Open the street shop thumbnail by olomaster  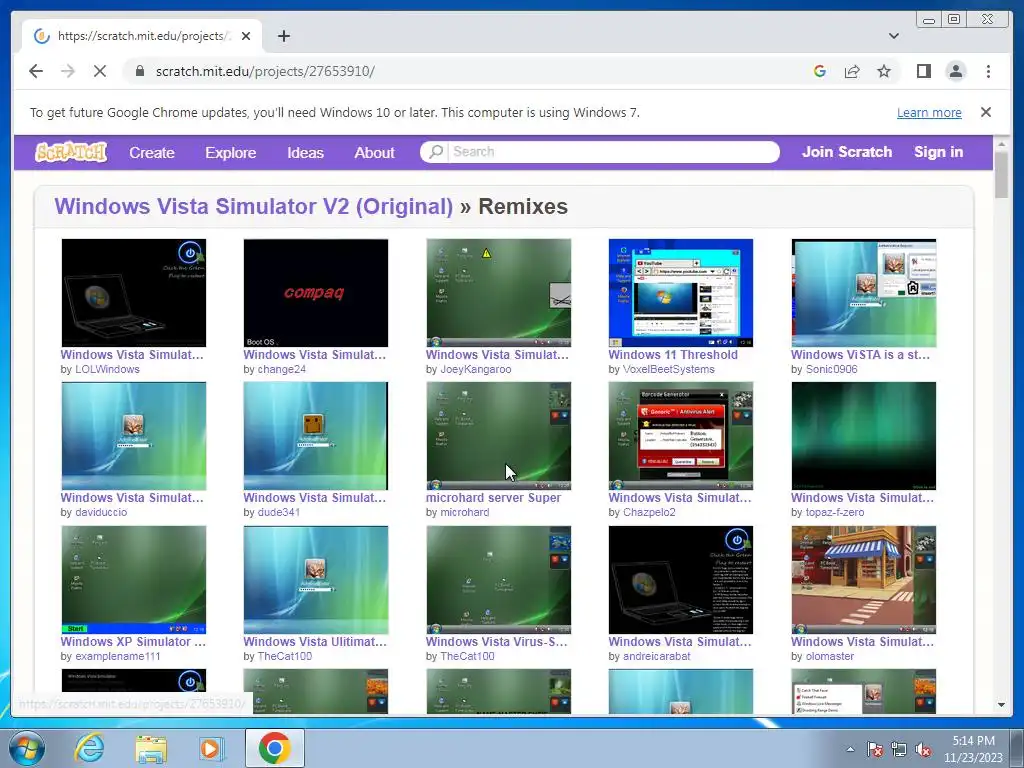863,580
